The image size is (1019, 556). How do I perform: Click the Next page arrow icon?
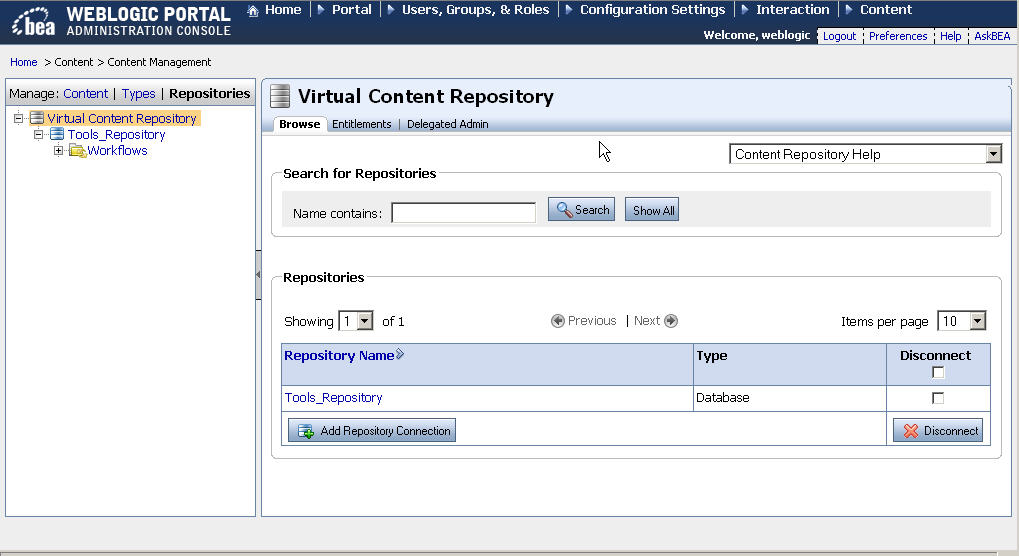coord(671,321)
